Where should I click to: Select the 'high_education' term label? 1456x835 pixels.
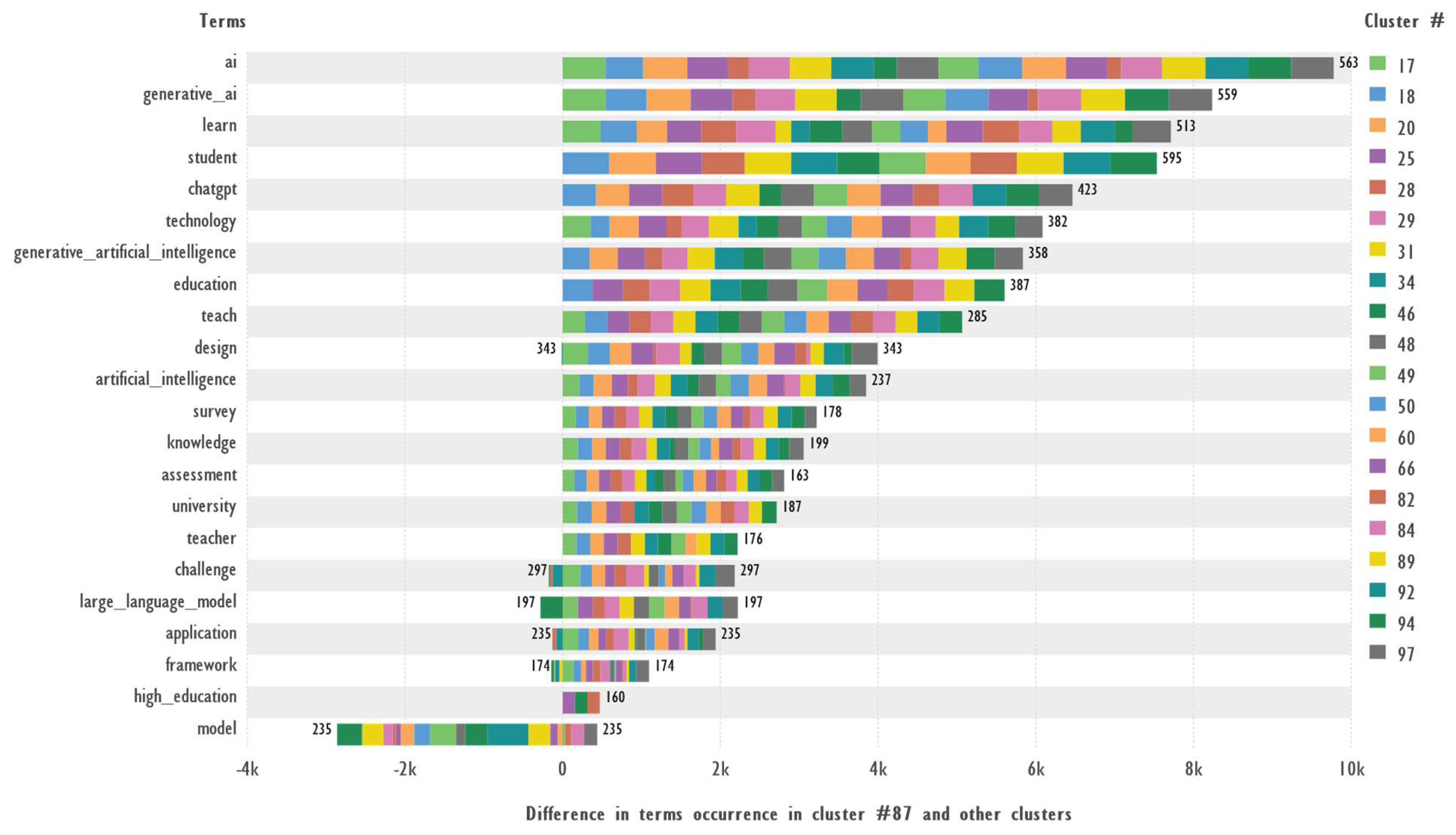tap(185, 697)
